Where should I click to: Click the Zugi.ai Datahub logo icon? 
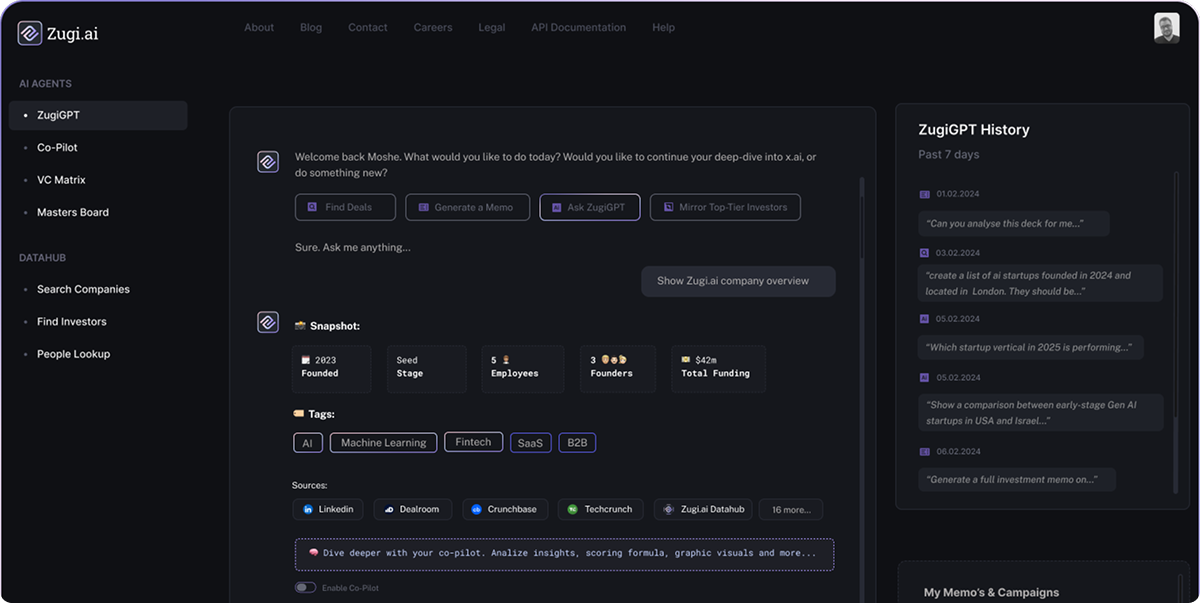tap(669, 509)
